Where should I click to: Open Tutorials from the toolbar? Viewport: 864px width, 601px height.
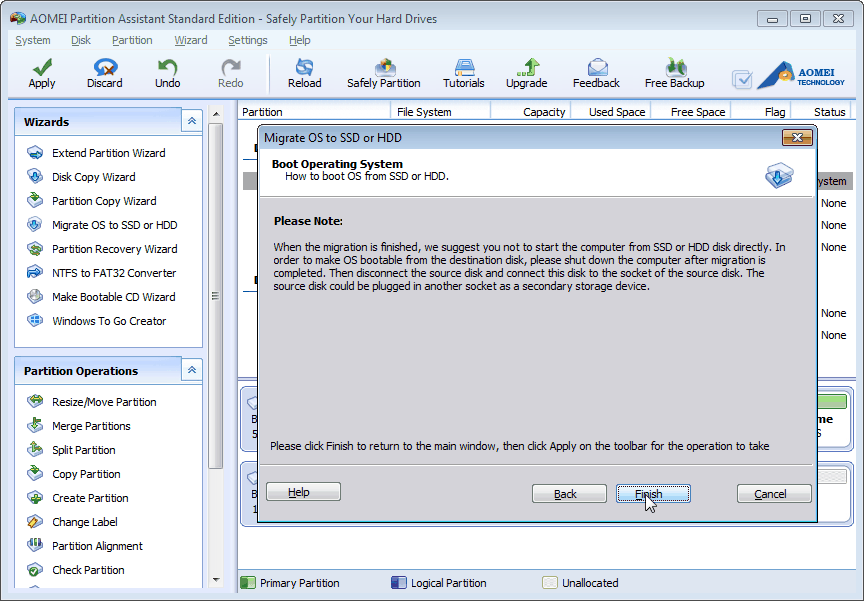click(x=463, y=73)
